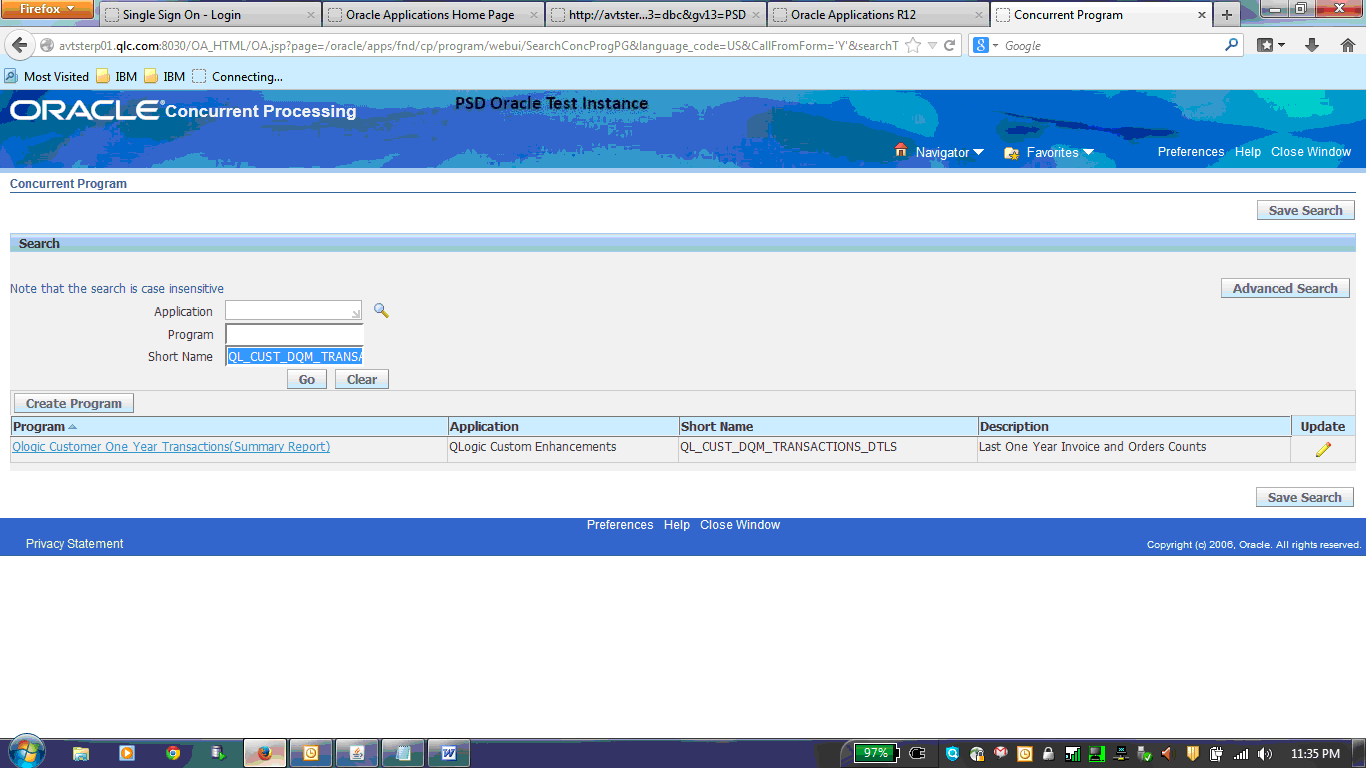Open the Windows Start orb

tap(25, 752)
